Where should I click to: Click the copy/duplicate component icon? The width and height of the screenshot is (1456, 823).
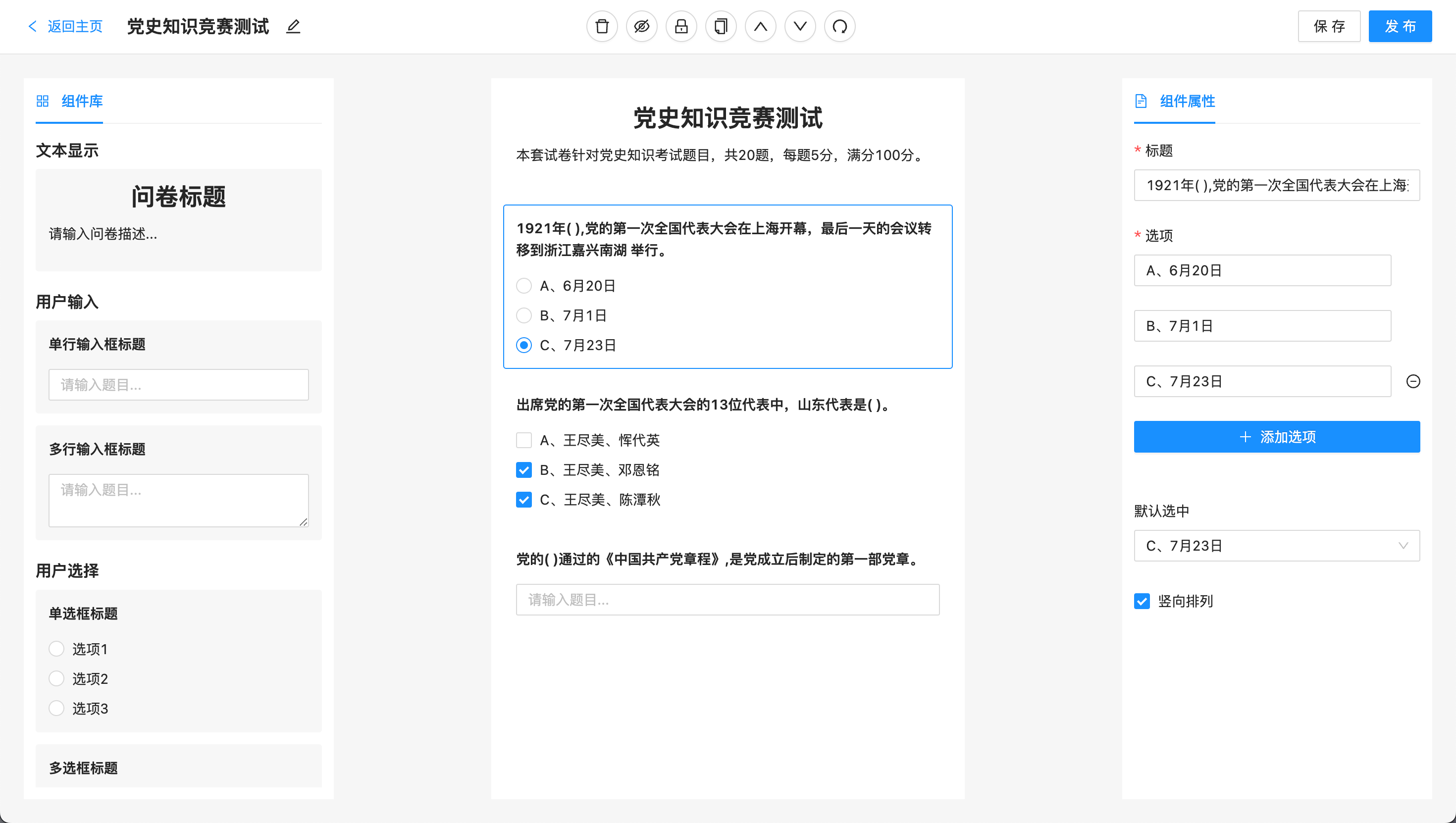tap(721, 27)
